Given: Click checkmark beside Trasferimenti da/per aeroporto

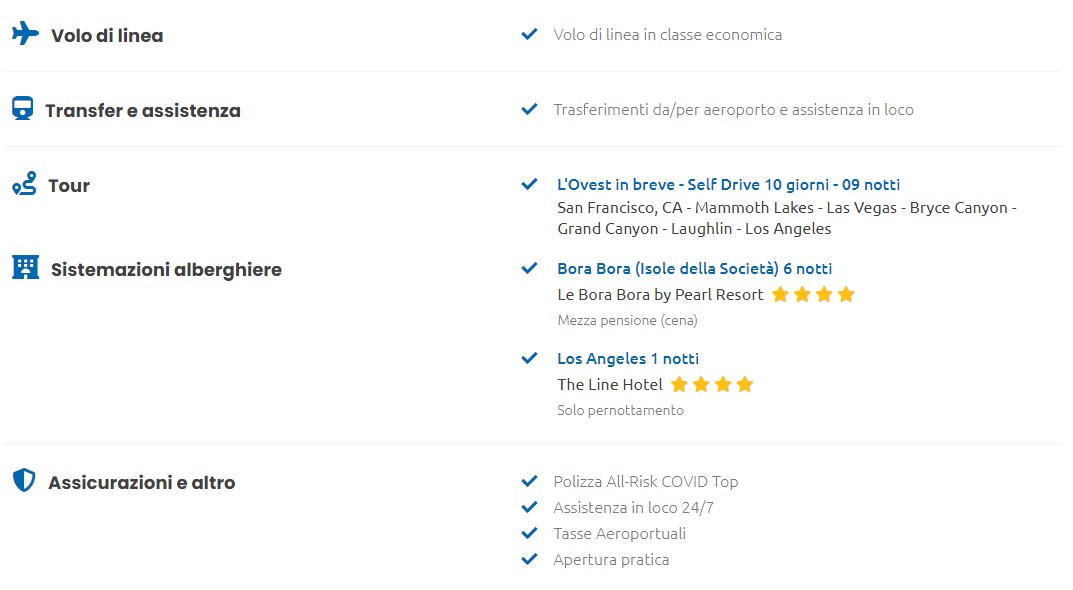Looking at the screenshot, I should (x=529, y=109).
